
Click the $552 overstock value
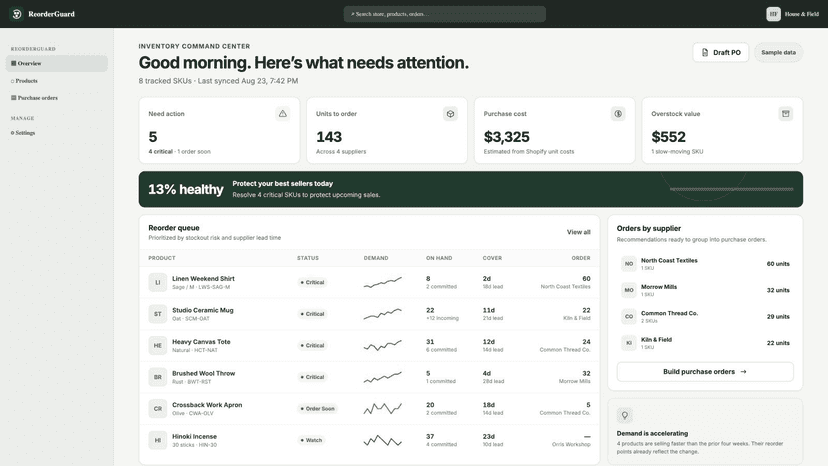[669, 137]
